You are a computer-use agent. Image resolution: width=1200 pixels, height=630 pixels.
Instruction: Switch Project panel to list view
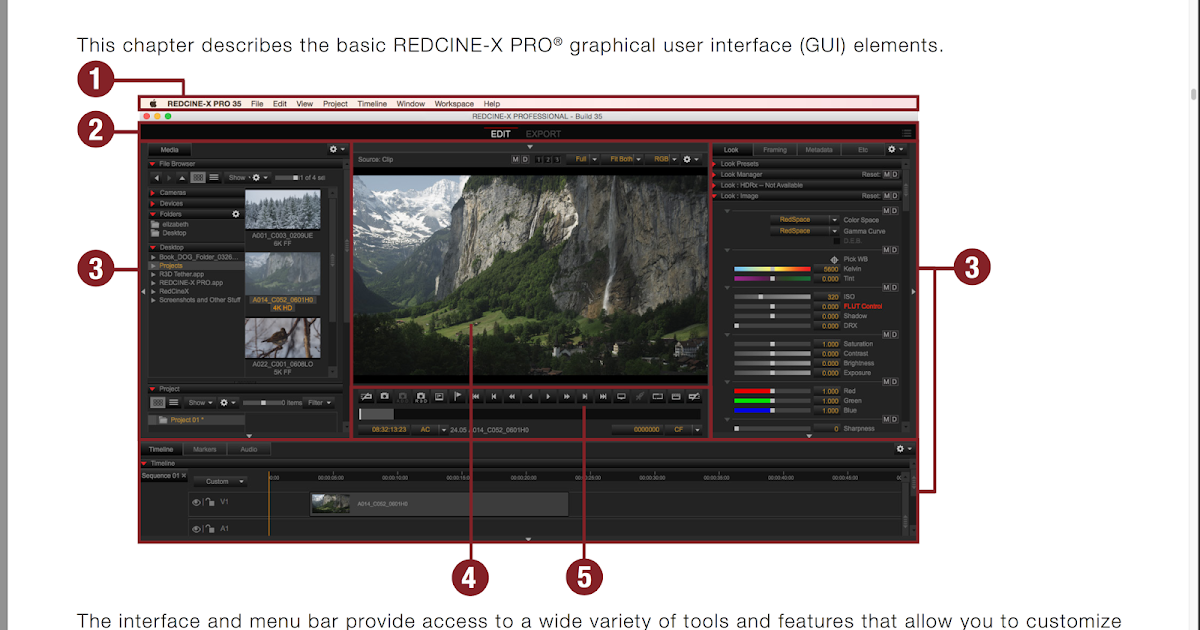[173, 402]
